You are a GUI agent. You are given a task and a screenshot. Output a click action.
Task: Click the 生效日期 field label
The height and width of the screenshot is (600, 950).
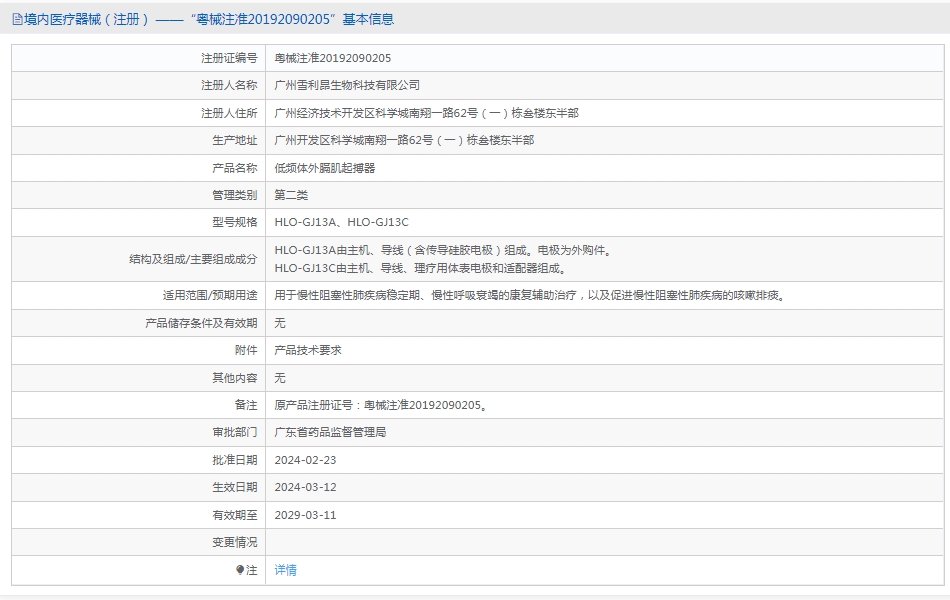234,487
